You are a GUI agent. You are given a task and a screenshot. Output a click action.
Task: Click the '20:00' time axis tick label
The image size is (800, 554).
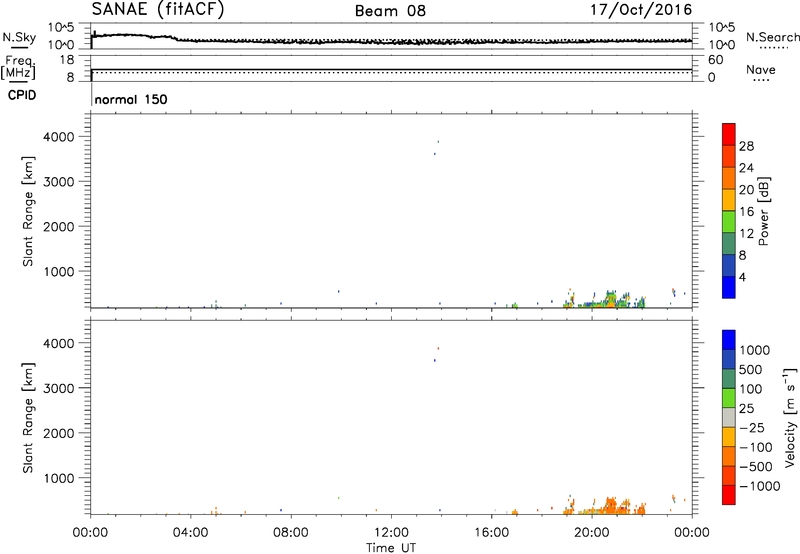coord(591,533)
